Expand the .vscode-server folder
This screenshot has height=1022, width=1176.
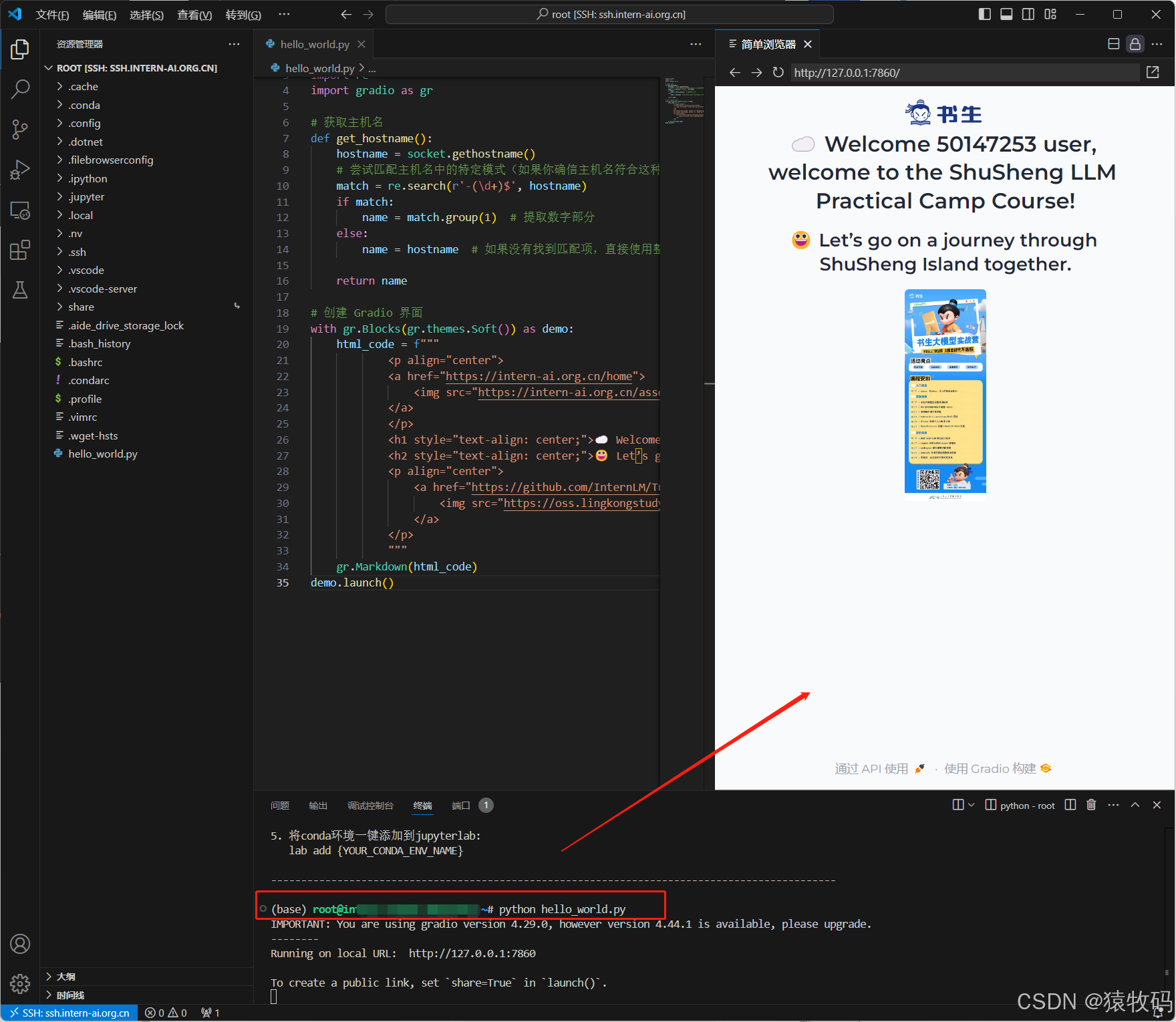tap(146, 289)
